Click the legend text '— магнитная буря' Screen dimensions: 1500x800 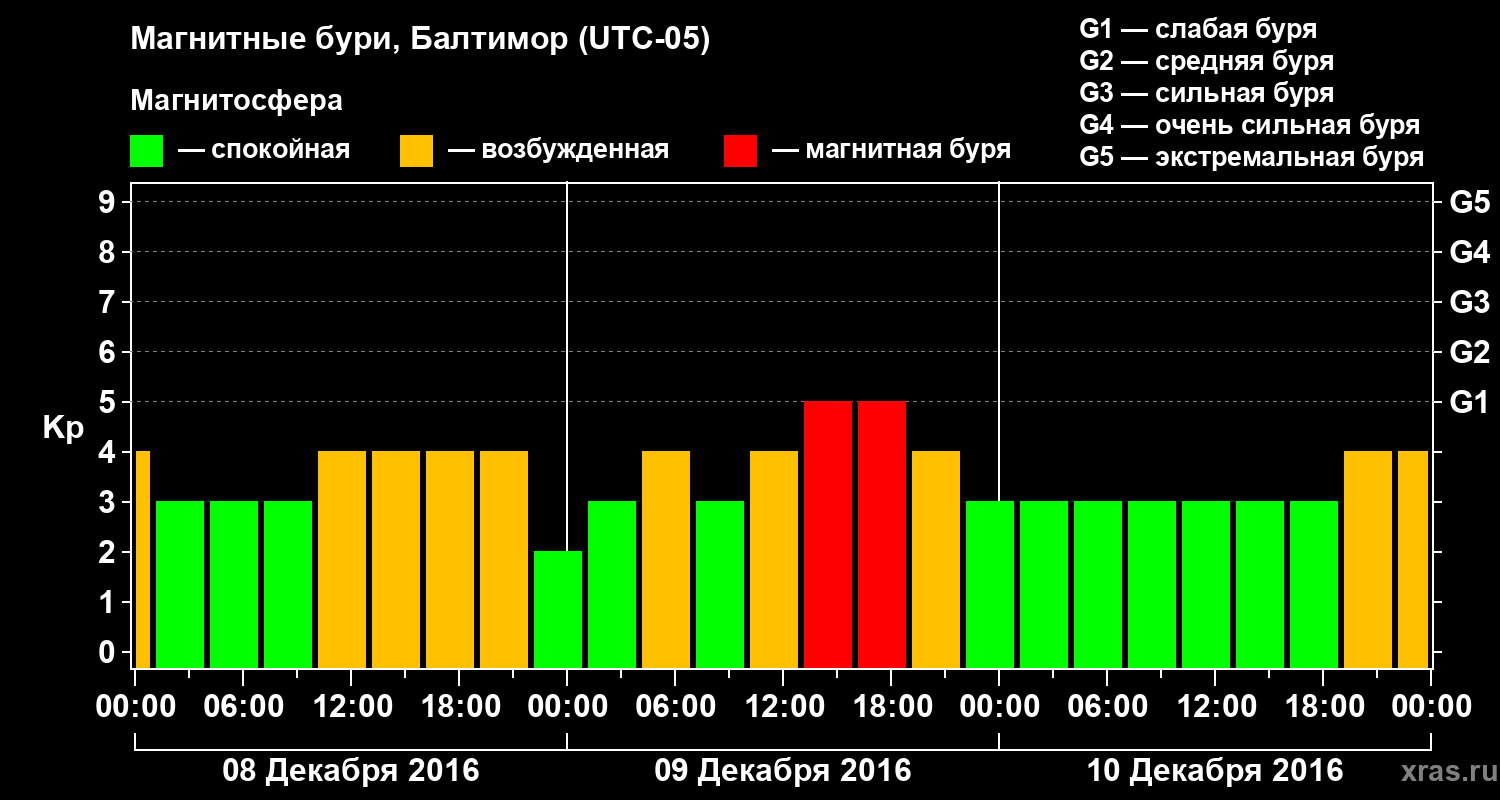[891, 150]
